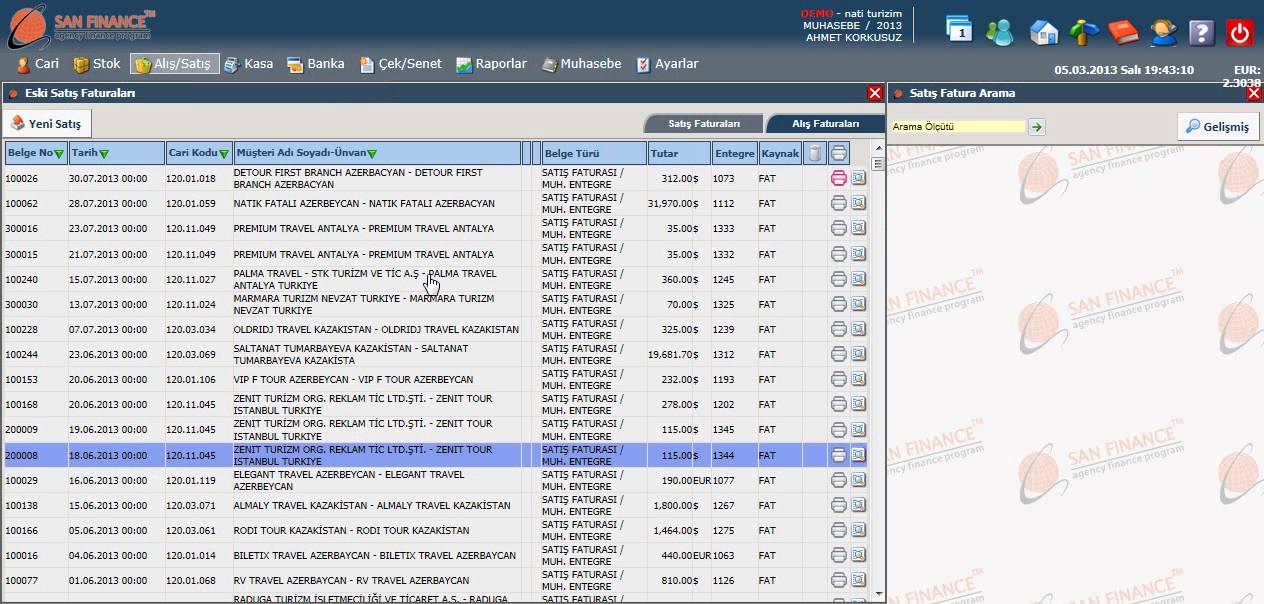Select 'SALTANAT TUMARBAYEVA KAZAKİSTAN' customer cell
The width and height of the screenshot is (1264, 604).
tap(377, 354)
